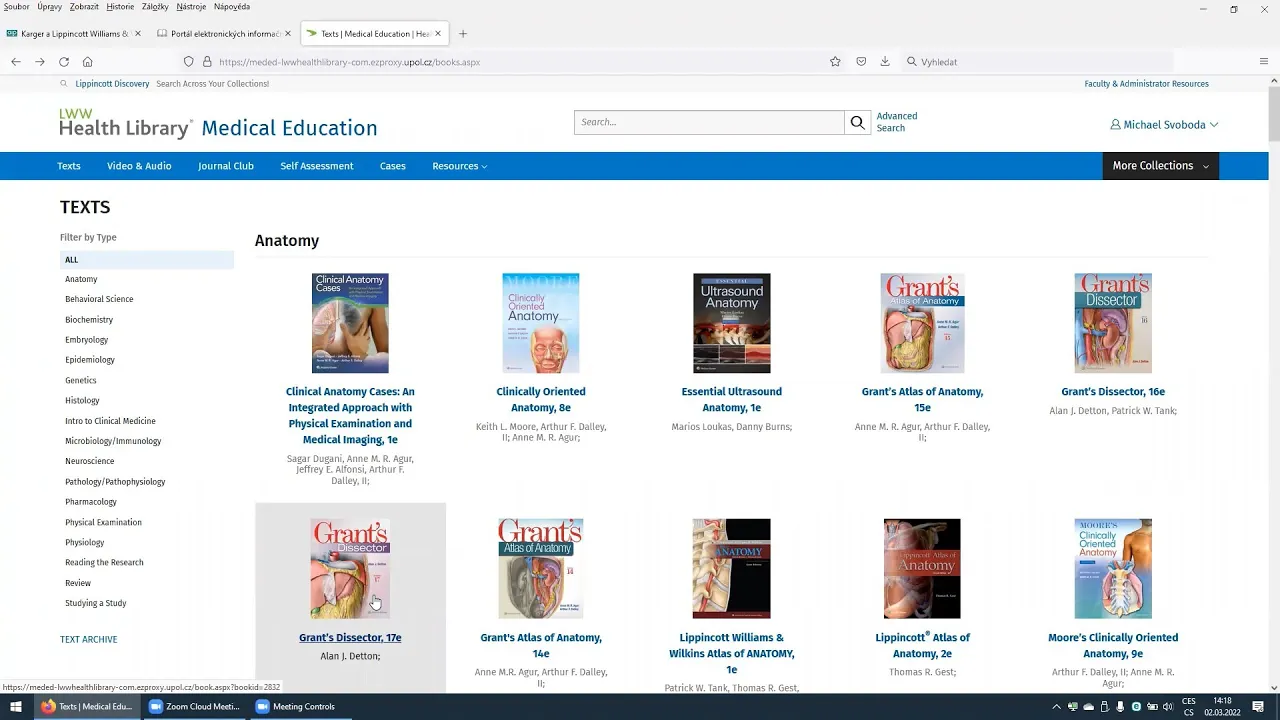Click the browser forward arrow

[40, 61]
